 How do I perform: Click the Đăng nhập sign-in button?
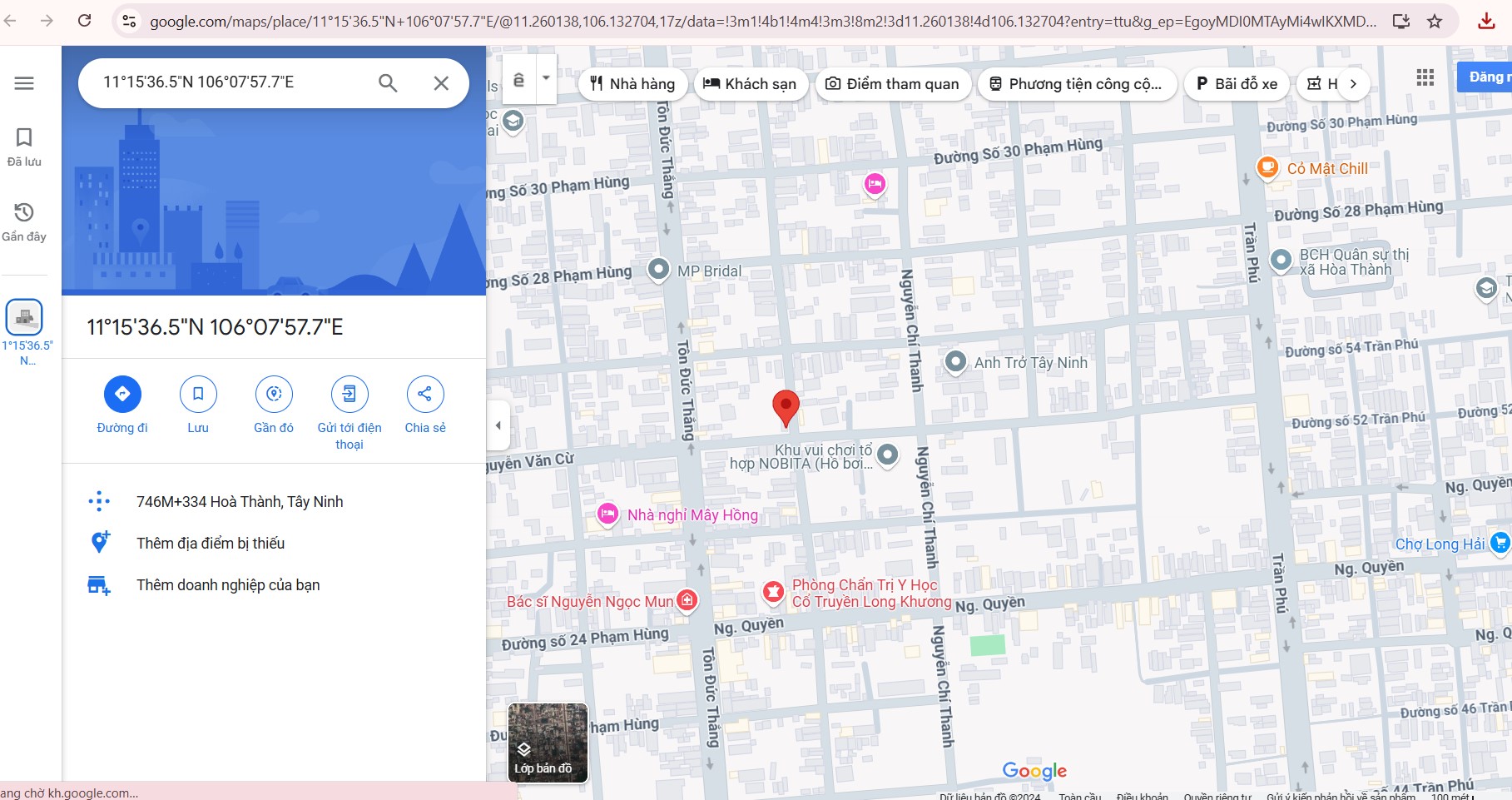tap(1485, 77)
